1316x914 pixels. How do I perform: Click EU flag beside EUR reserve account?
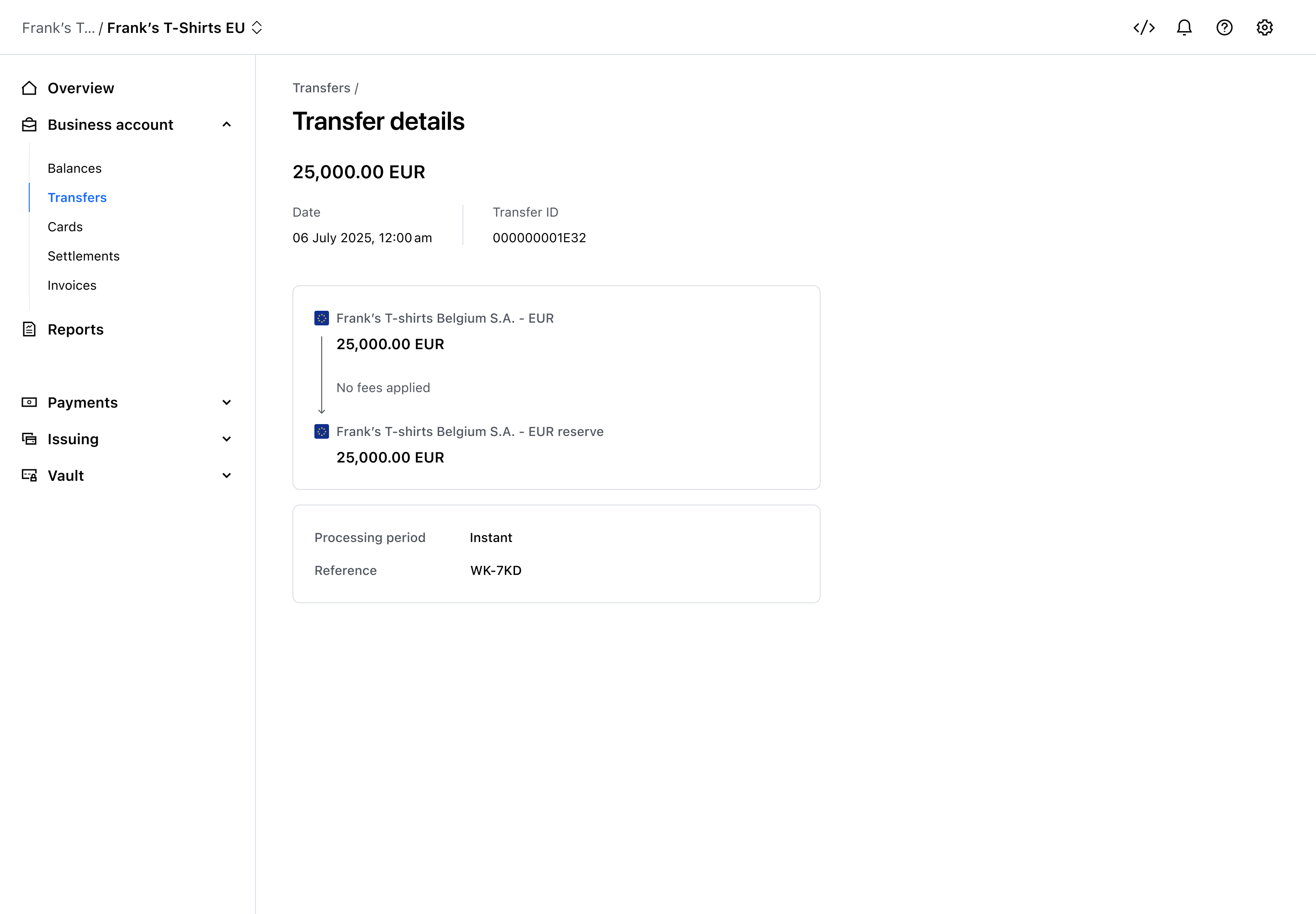coord(322,432)
